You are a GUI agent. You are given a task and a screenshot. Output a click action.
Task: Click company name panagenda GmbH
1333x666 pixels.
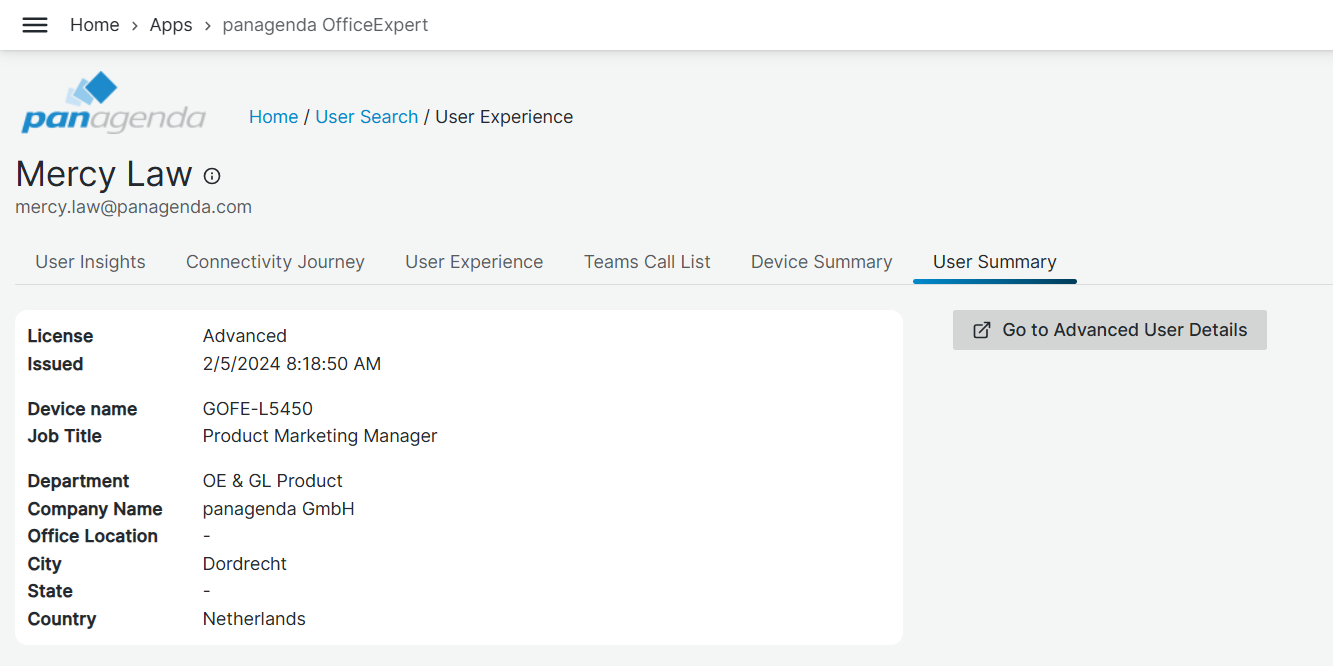click(279, 509)
